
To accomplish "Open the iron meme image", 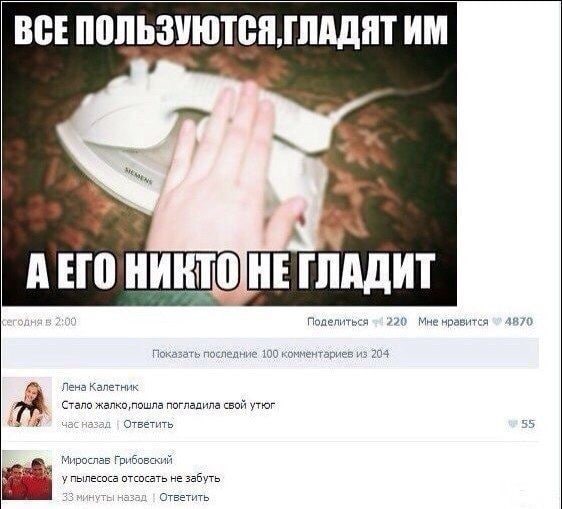I will pyautogui.click(x=229, y=154).
